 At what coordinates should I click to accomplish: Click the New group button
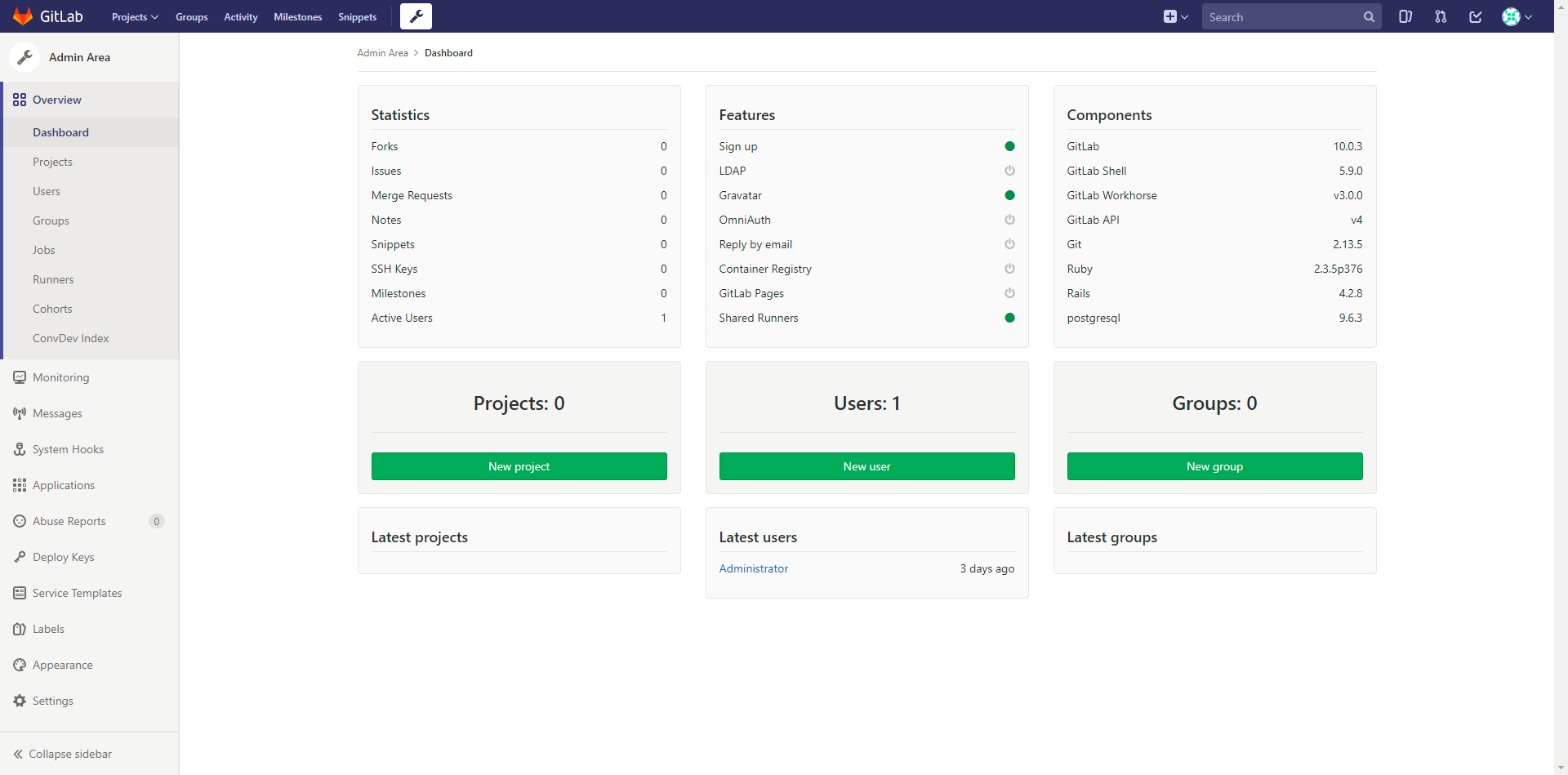1214,466
